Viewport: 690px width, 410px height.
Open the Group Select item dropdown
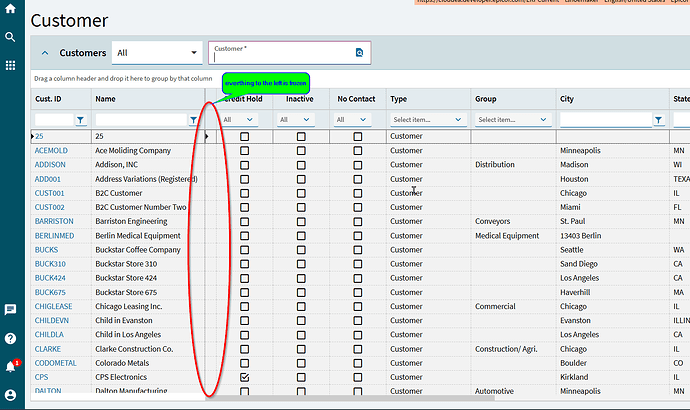(513, 120)
